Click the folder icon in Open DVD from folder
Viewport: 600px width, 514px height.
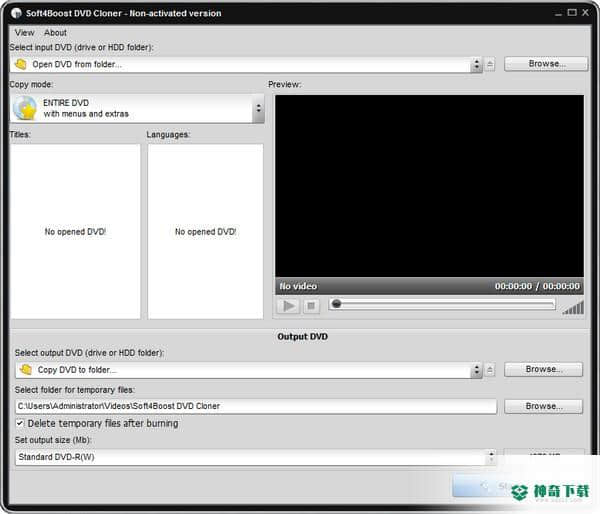pos(21,64)
